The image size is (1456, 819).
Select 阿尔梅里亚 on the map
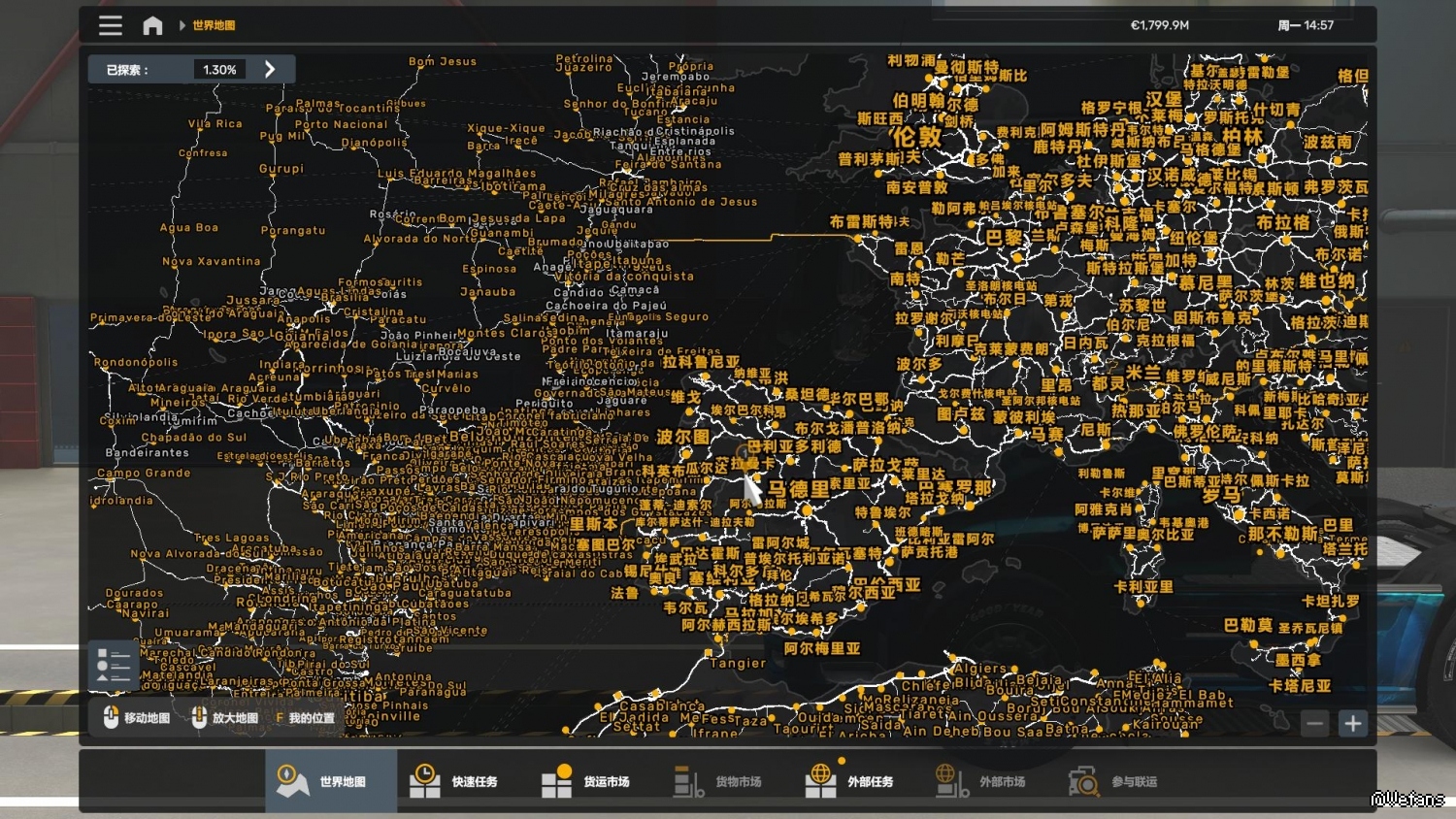pos(822,648)
